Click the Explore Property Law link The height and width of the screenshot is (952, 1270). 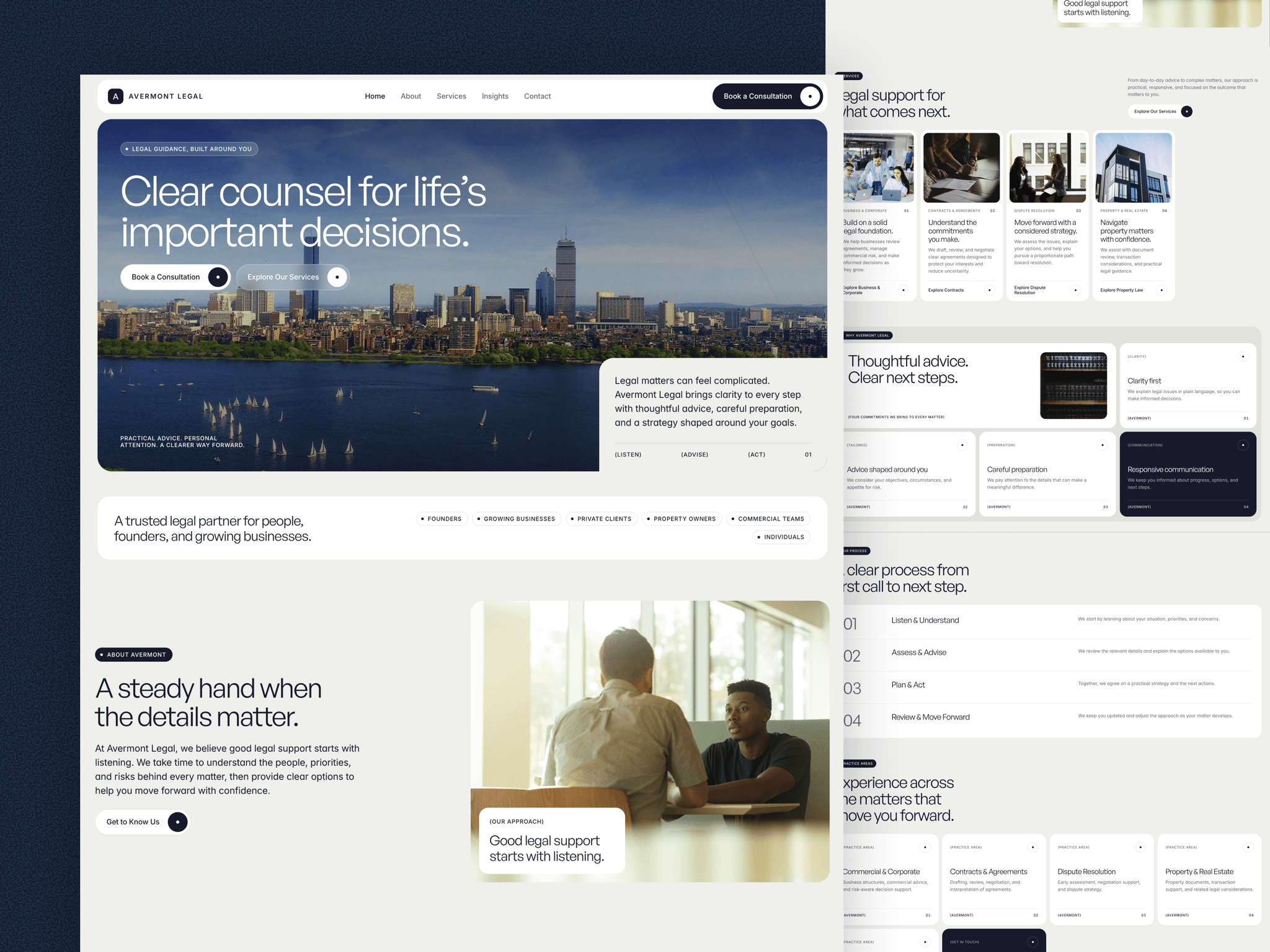click(x=1121, y=290)
